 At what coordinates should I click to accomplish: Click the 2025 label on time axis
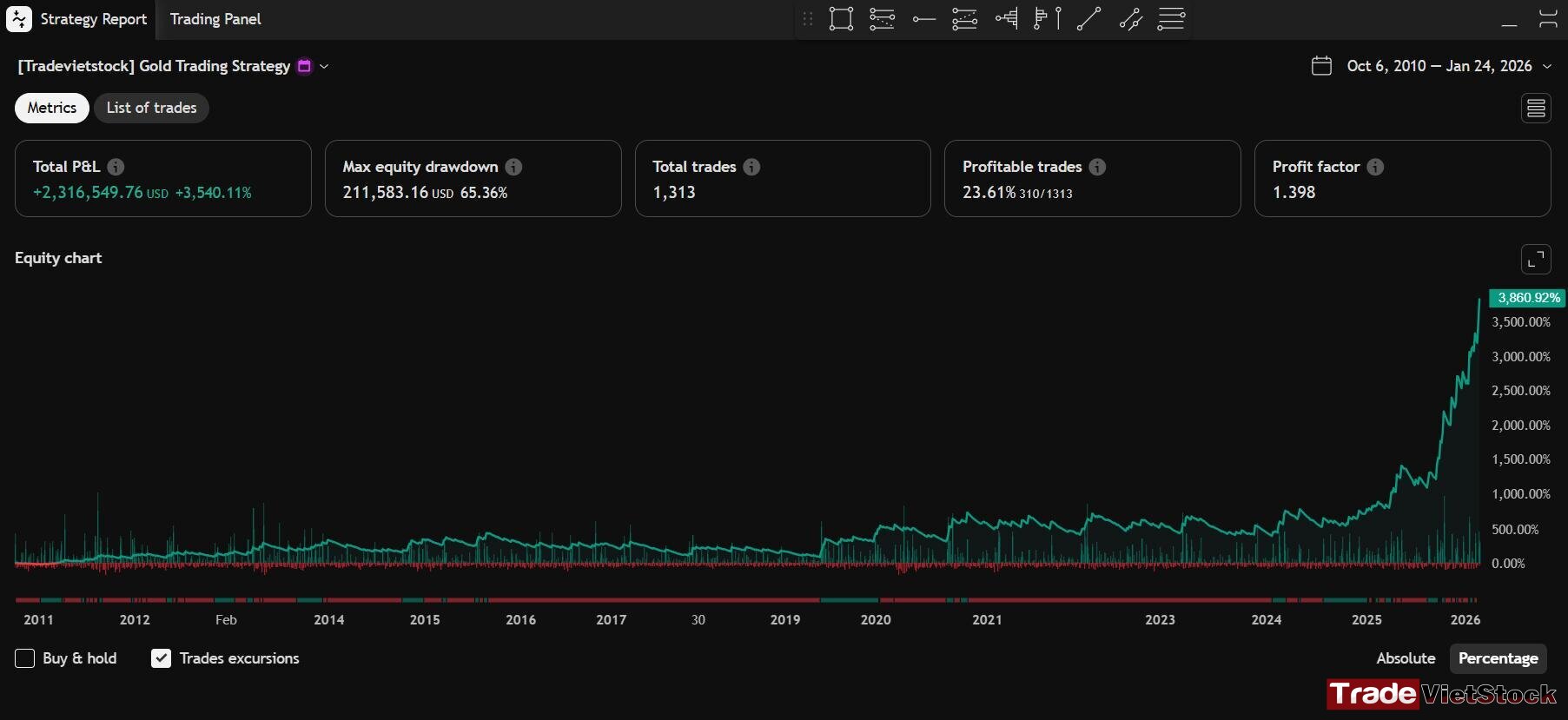point(1366,620)
